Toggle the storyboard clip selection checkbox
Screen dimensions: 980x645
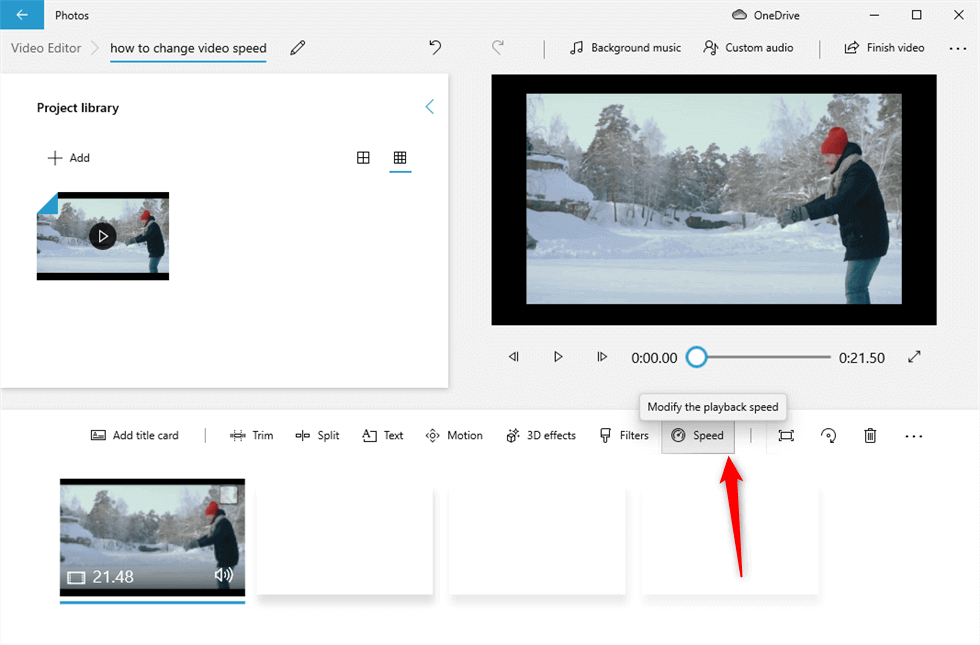tap(229, 495)
